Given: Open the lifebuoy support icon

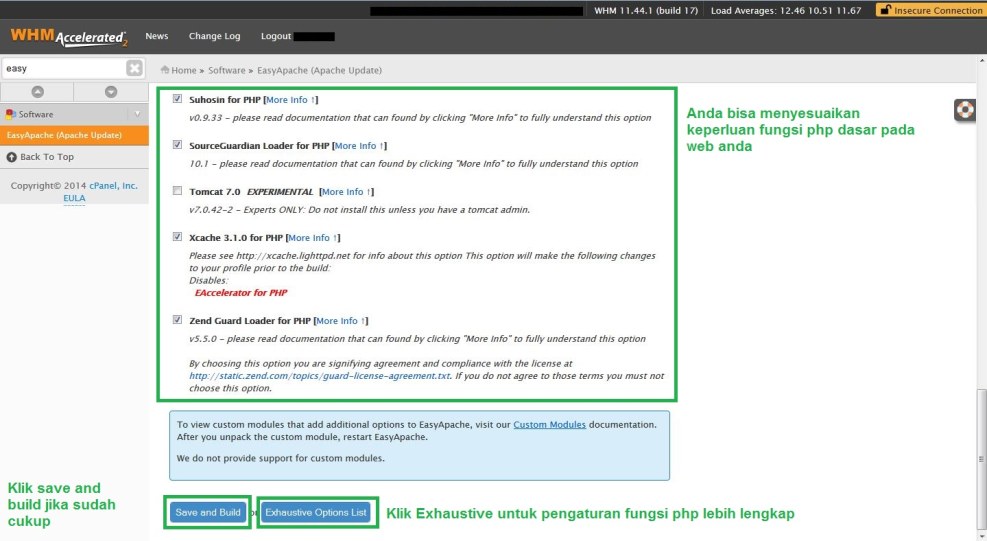Looking at the screenshot, I should click(964, 110).
